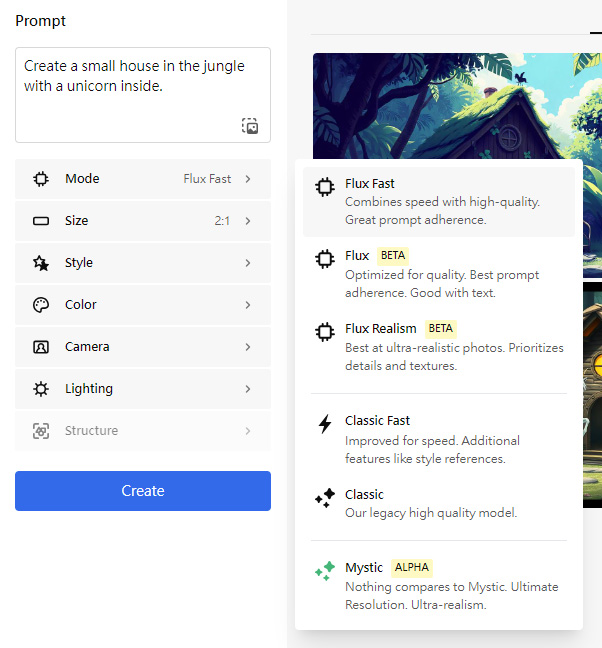
Task: Choose the Flux BETA model option
Action: [x=438, y=274]
